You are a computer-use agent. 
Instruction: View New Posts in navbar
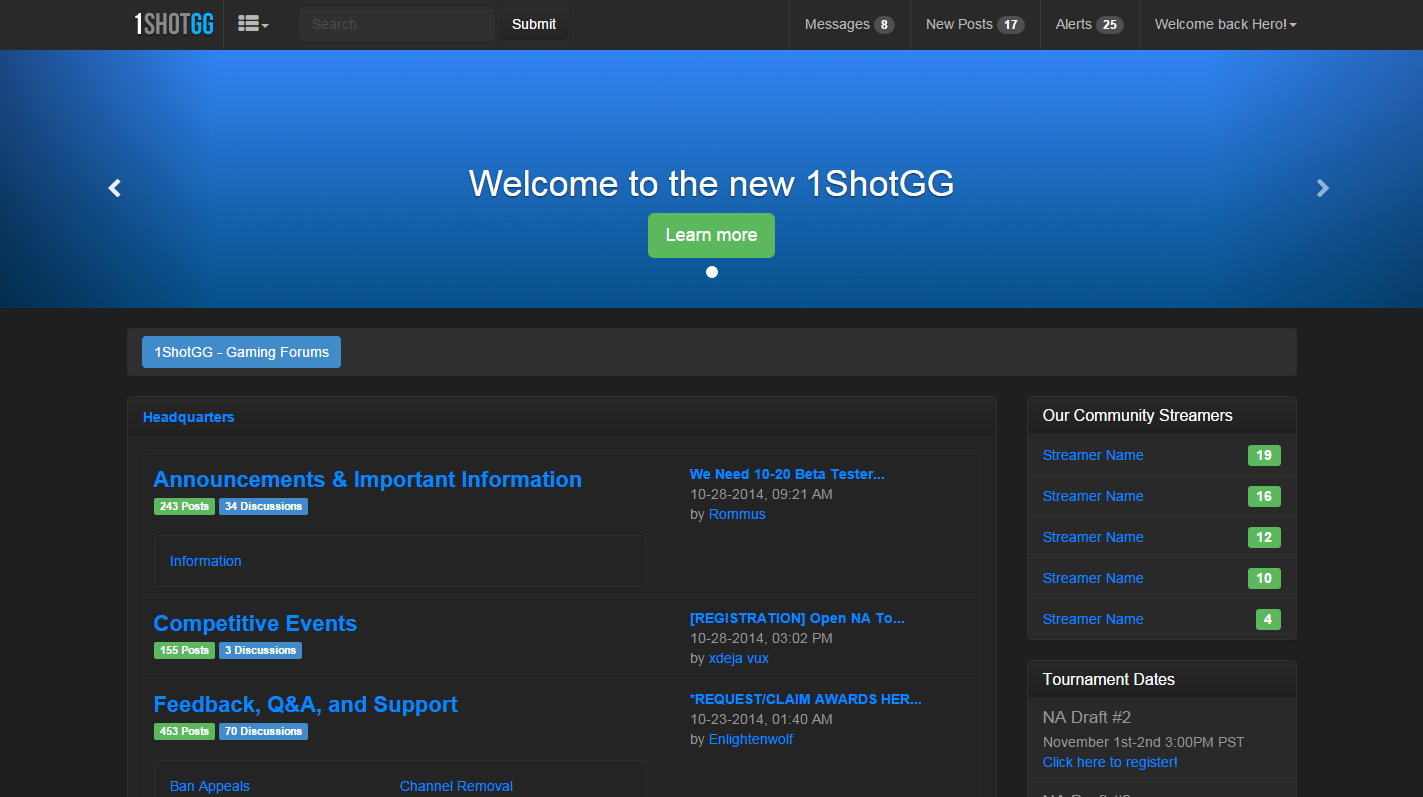click(x=975, y=24)
